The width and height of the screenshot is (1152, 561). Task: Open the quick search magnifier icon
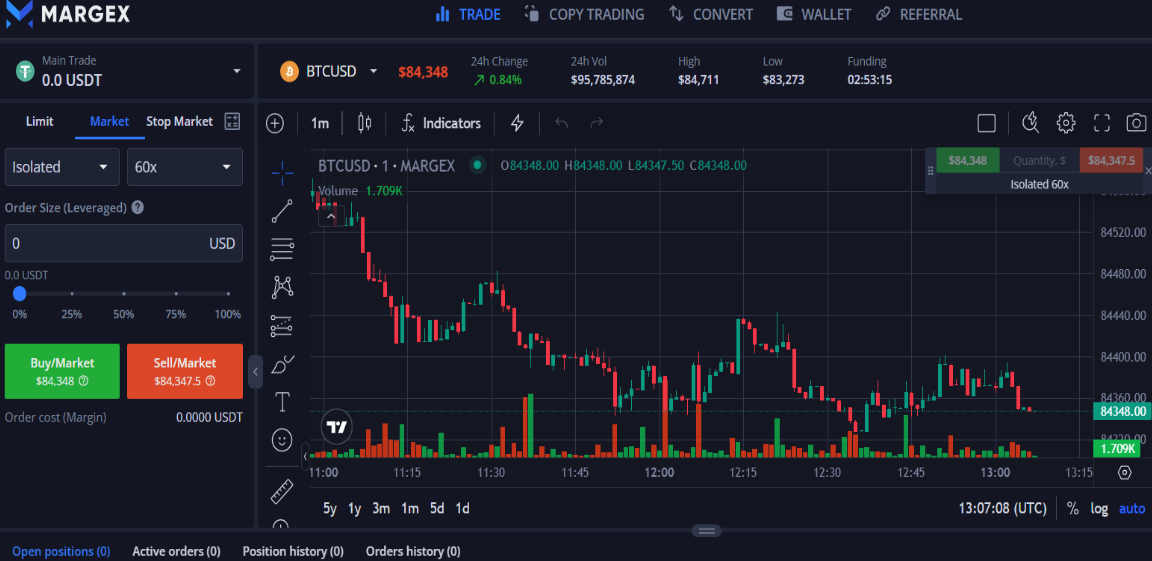pyautogui.click(x=1030, y=123)
